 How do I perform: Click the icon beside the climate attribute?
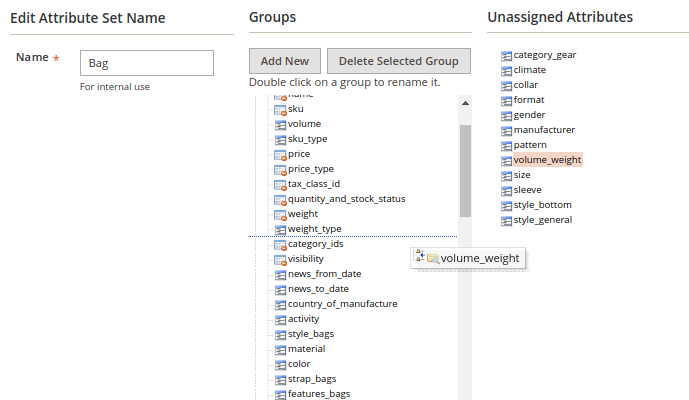pos(506,70)
